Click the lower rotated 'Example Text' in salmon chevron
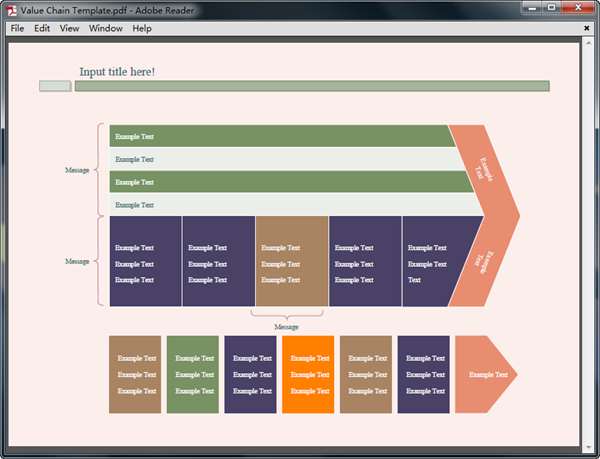600x459 pixels. pyautogui.click(x=483, y=262)
